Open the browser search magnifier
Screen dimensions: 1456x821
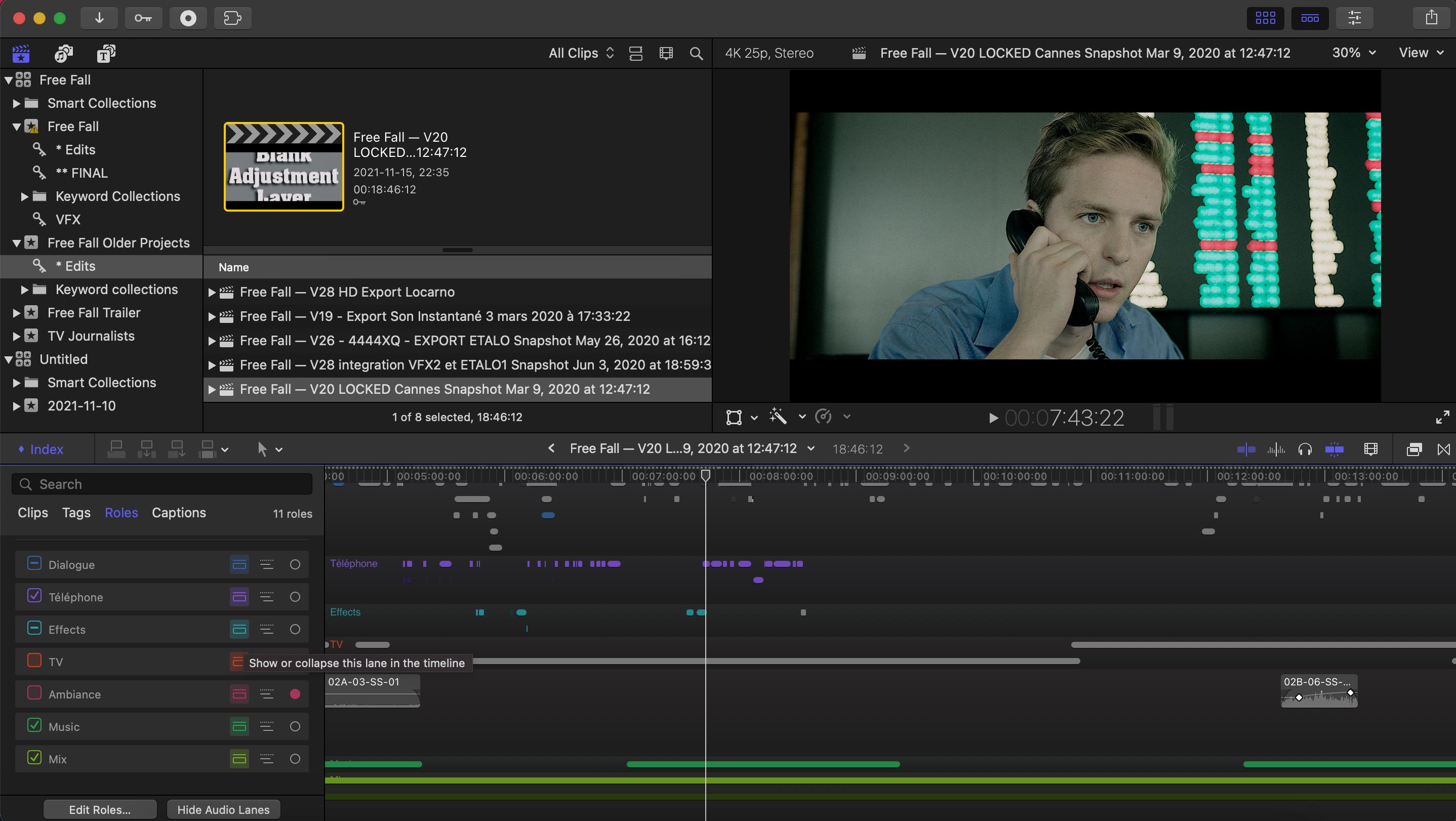point(696,54)
